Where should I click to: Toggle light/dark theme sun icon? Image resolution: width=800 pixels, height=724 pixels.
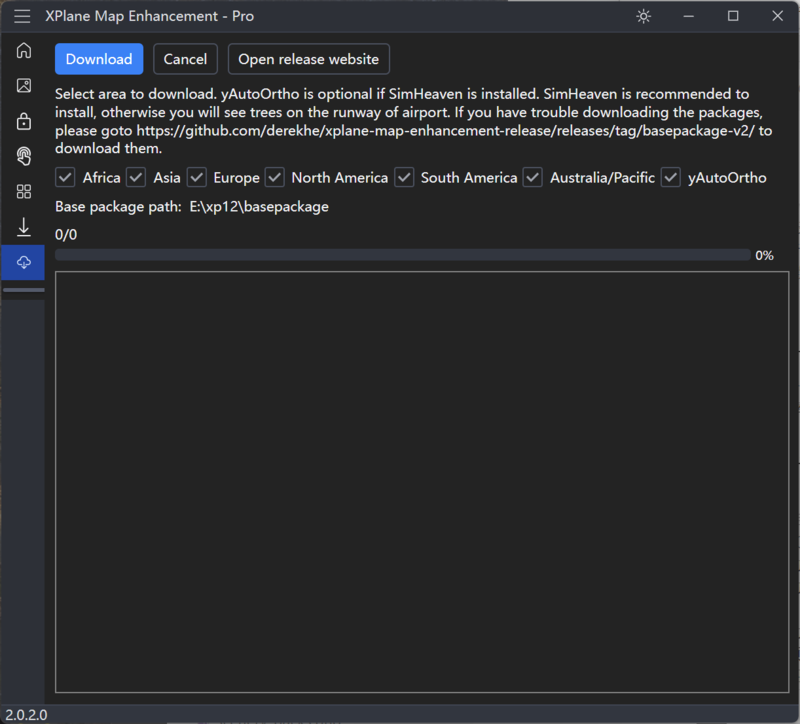click(643, 16)
